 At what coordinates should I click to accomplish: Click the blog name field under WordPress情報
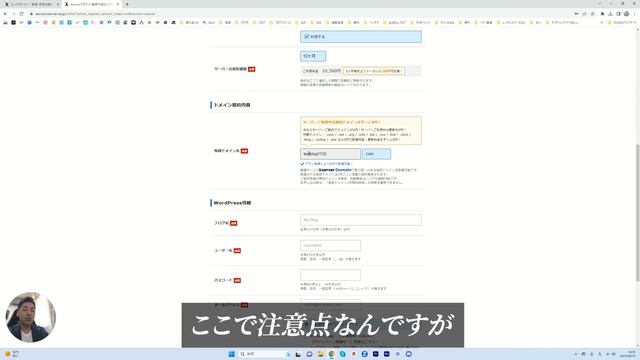pyautogui.click(x=361, y=220)
